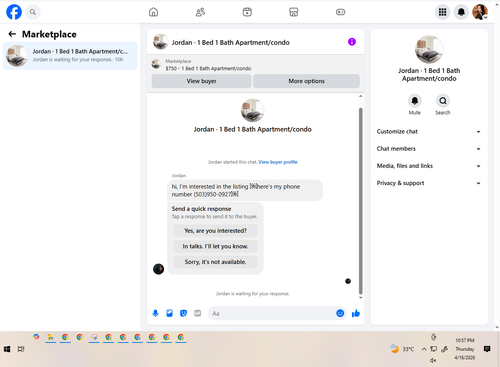Click the taskbar clock showing 10:57 PM
The width and height of the screenshot is (500, 367).
pos(465,349)
